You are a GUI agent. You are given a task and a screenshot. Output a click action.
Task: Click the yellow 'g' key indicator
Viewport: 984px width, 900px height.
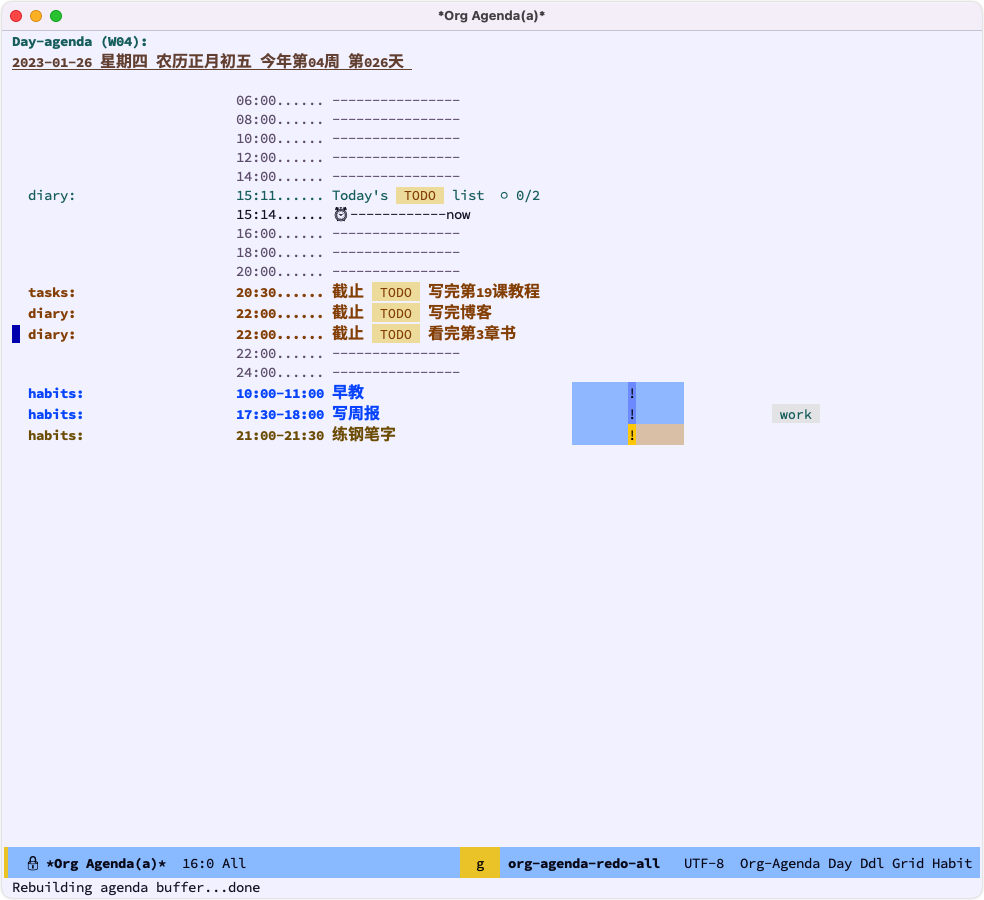[x=480, y=864]
